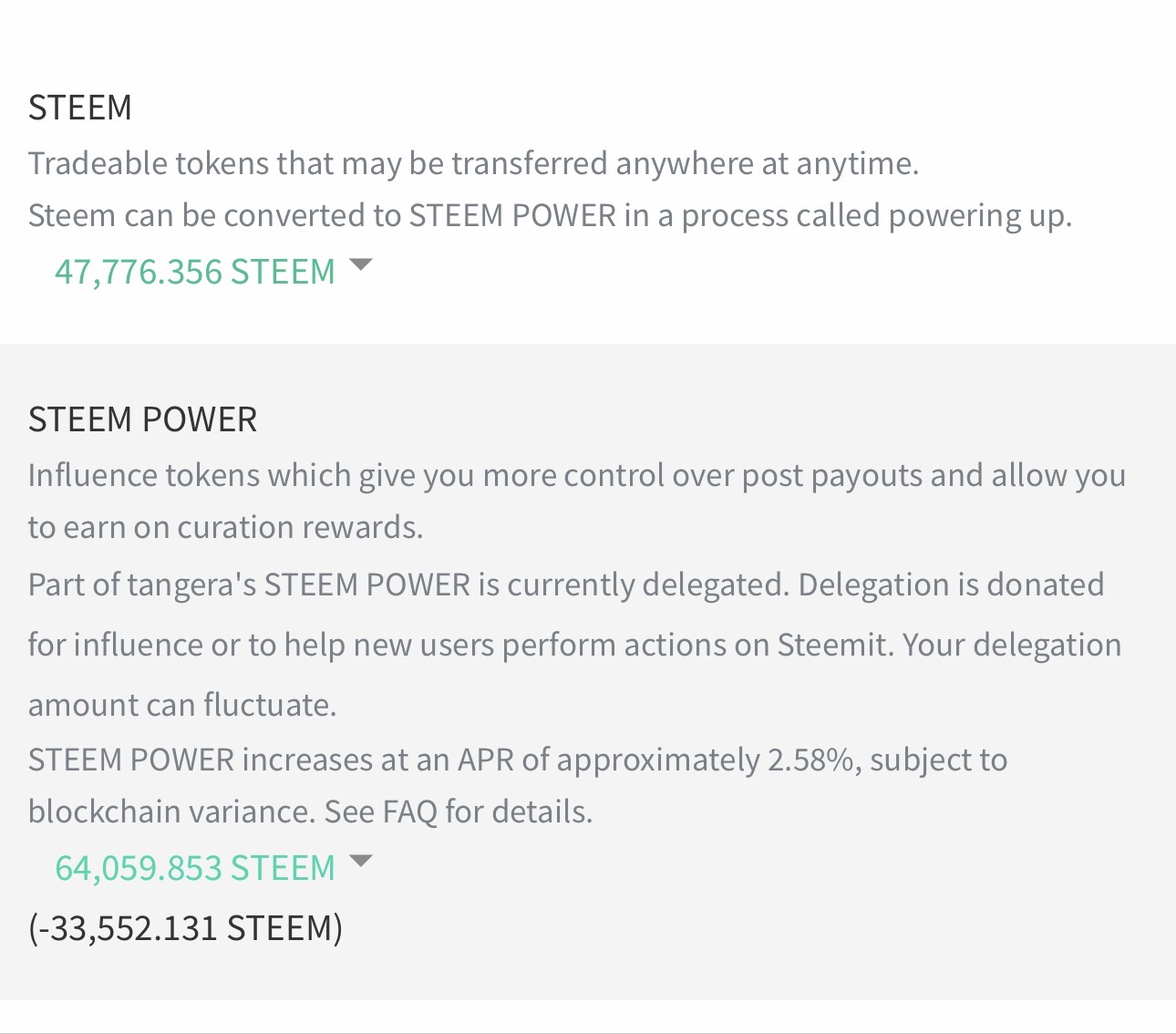Click 'Your delegation' at the line end
The image size is (1176, 1034).
(x=1012, y=645)
